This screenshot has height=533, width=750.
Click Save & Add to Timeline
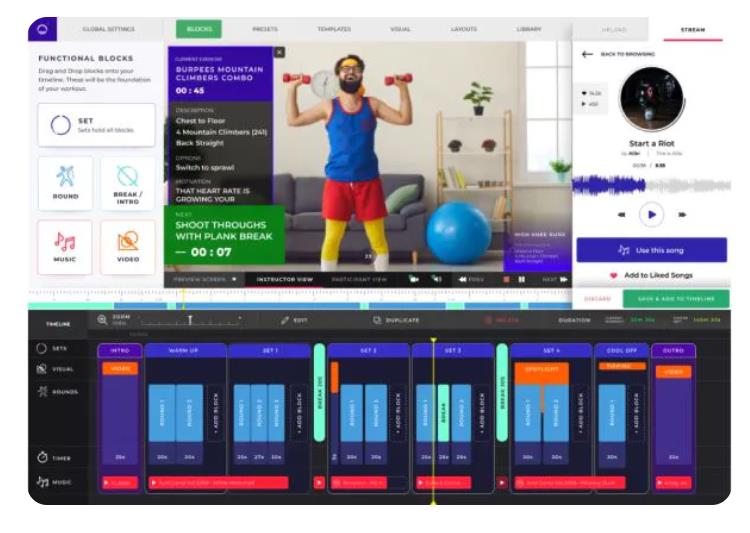click(676, 298)
